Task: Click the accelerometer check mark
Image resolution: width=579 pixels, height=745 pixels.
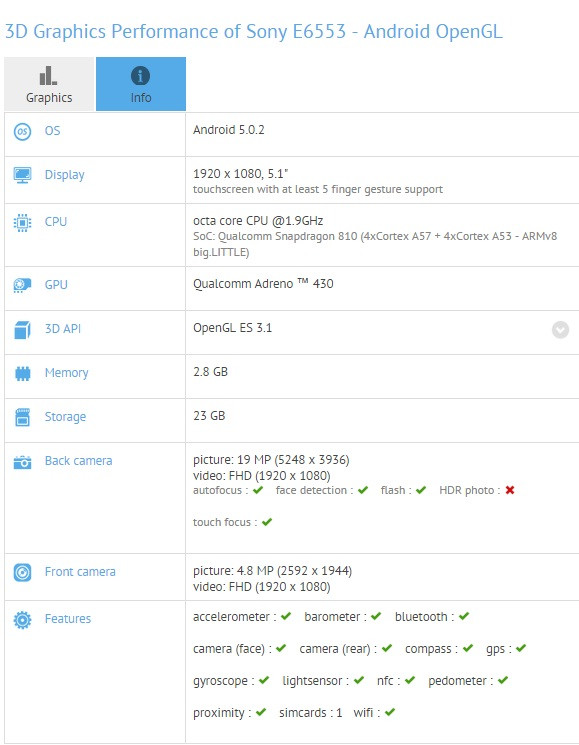Action: [285, 616]
